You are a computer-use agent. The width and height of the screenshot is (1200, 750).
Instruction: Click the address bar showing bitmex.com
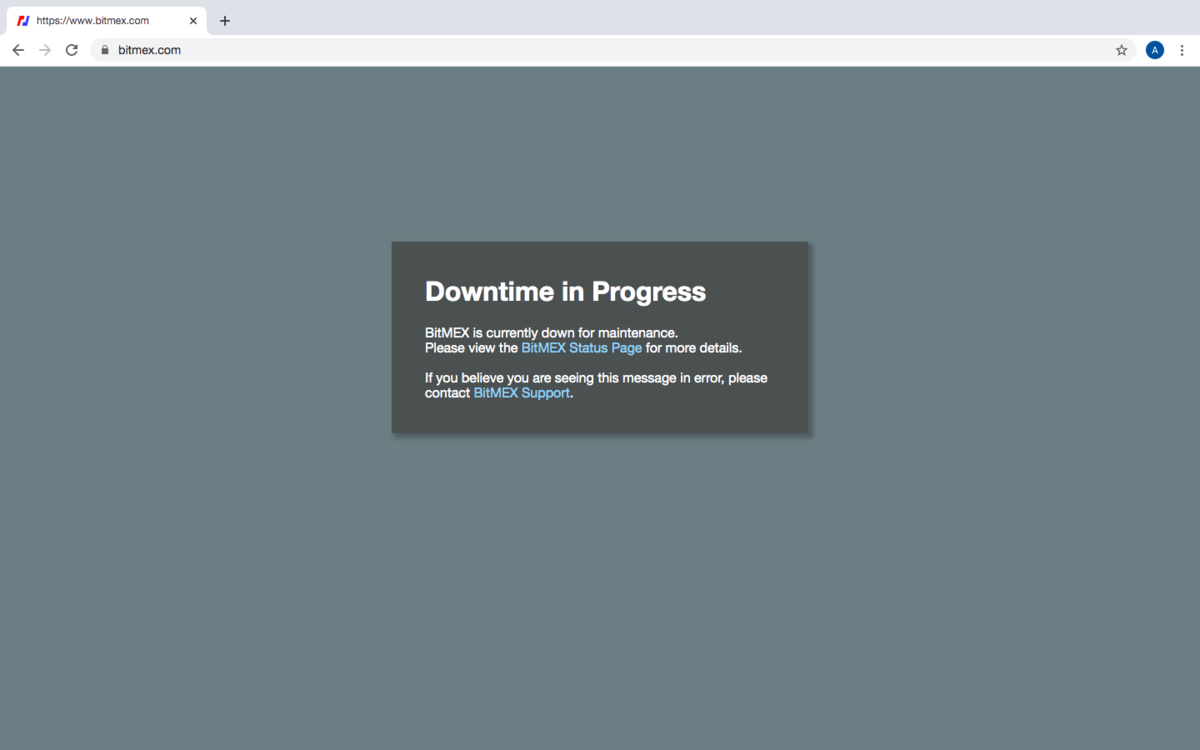click(x=615, y=50)
